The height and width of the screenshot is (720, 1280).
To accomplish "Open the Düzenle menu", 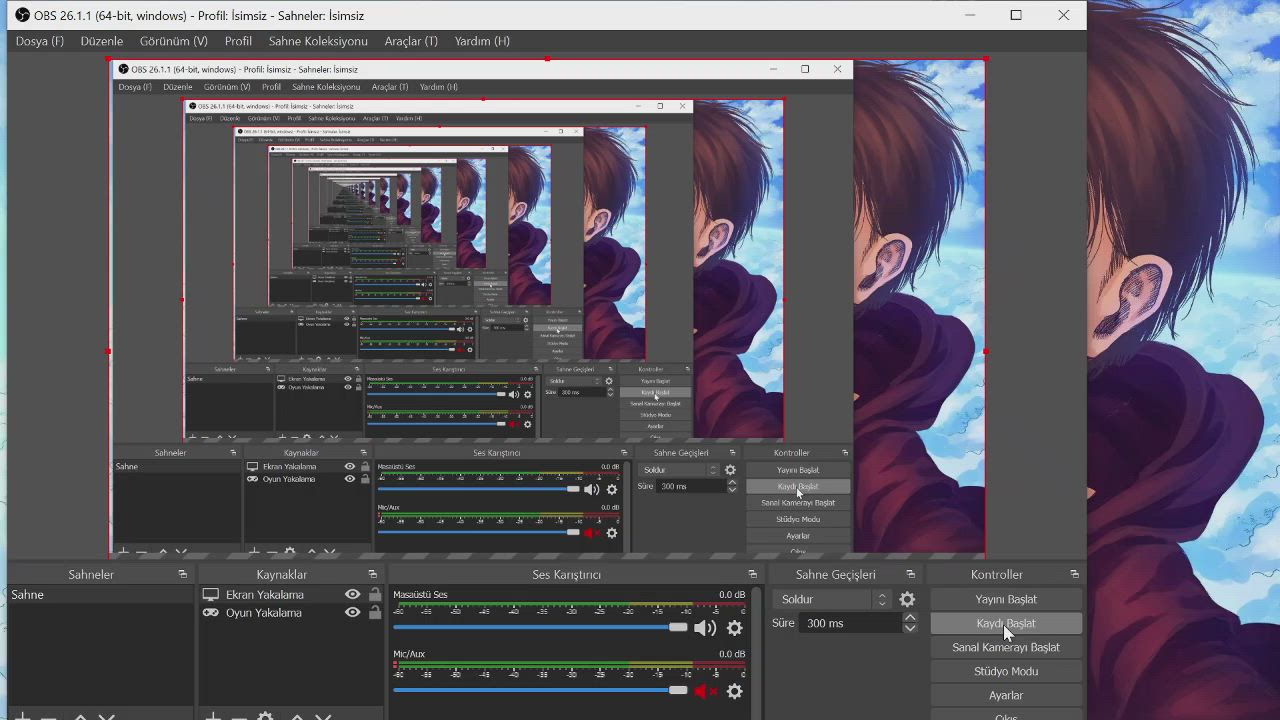I will tap(102, 41).
